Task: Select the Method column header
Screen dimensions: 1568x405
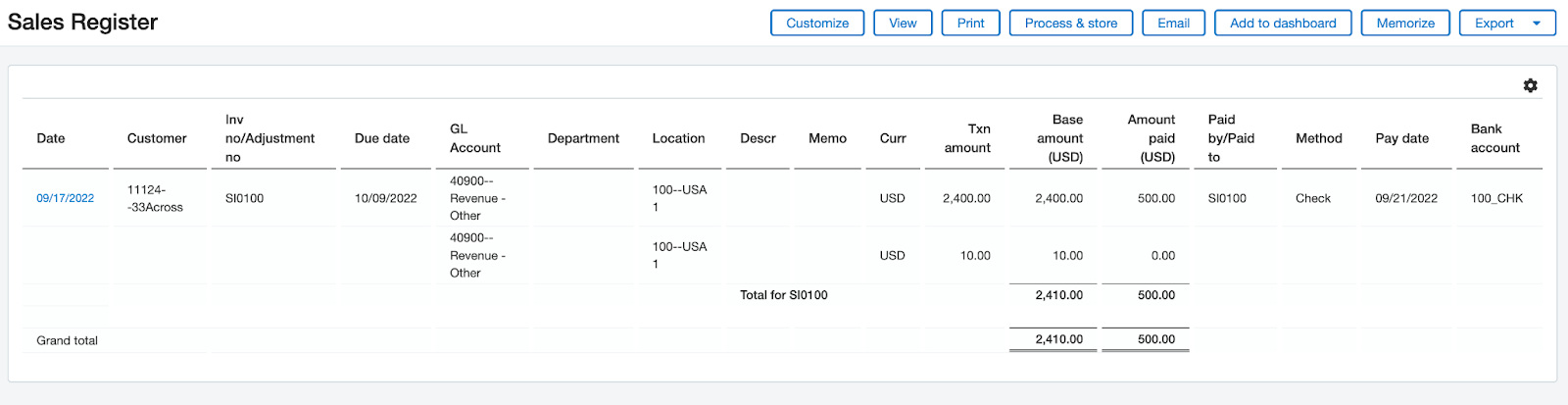Action: coord(1319,138)
